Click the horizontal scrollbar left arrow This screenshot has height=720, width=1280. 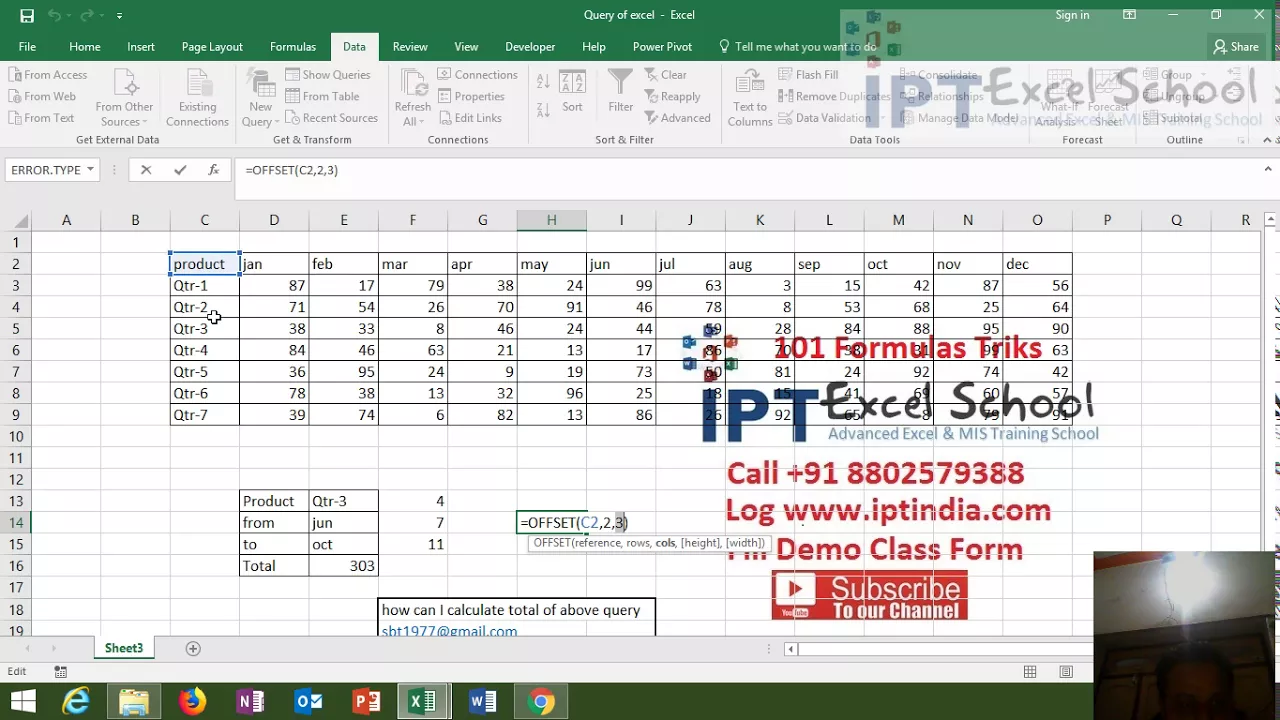tap(791, 649)
